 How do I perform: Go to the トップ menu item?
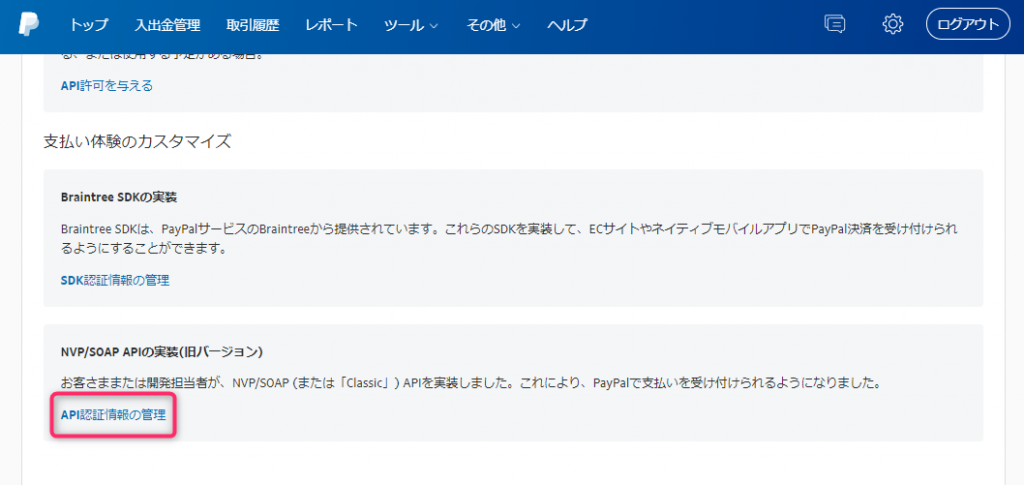[89, 25]
